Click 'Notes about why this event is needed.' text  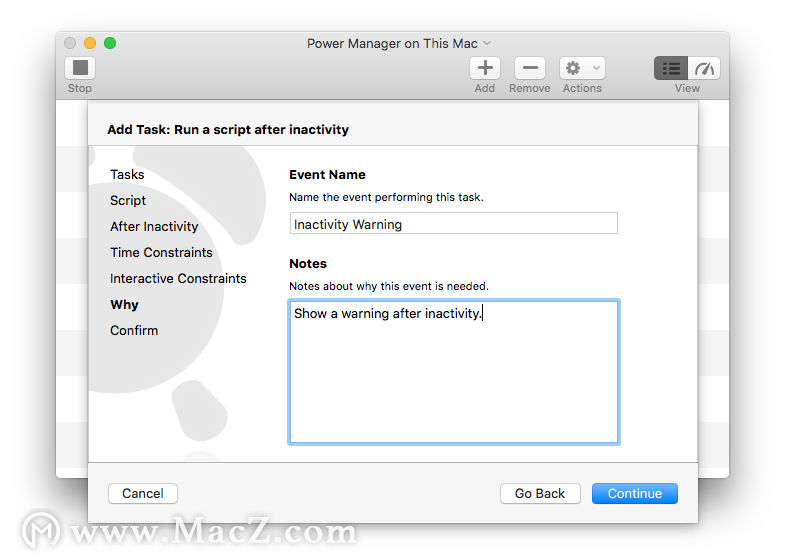[x=389, y=286]
